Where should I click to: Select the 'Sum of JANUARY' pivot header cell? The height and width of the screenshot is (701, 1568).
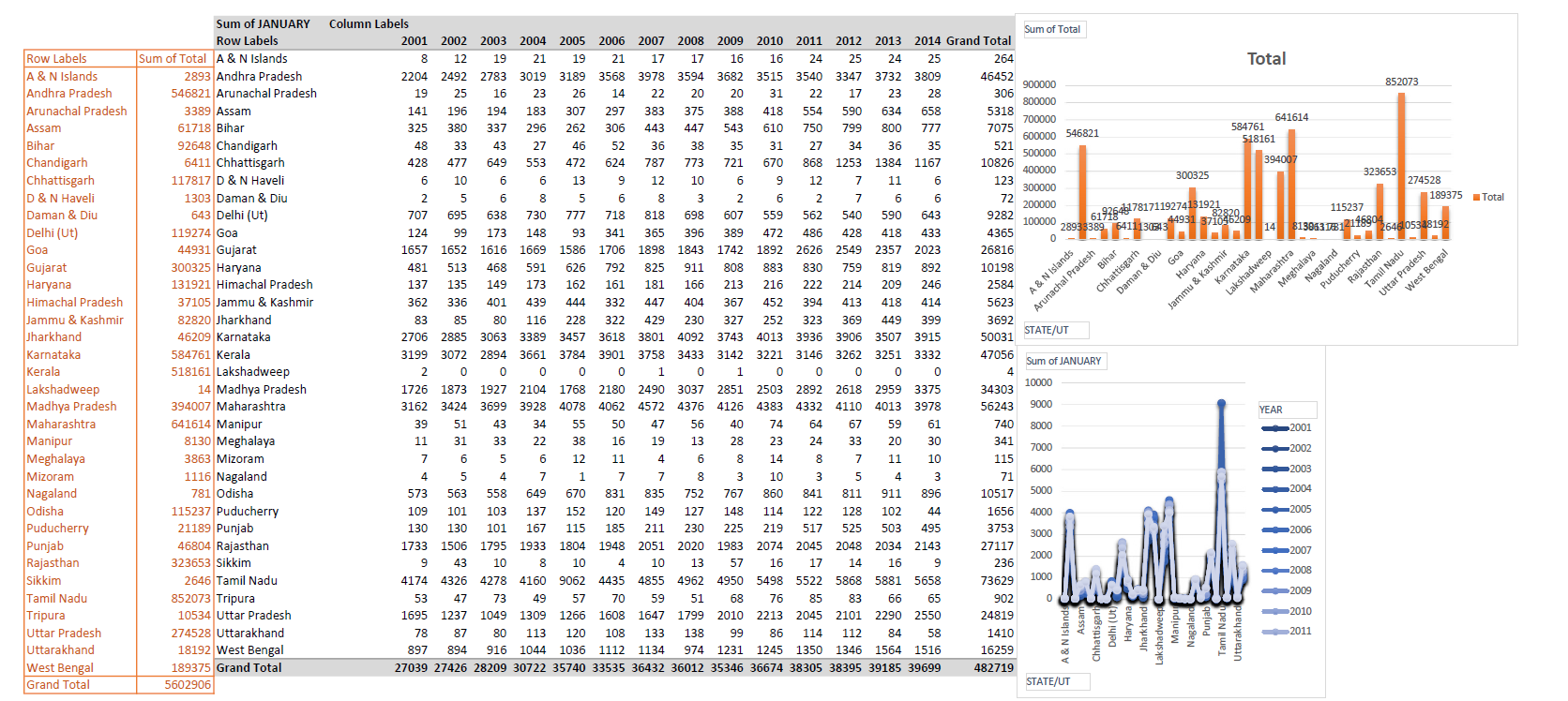pyautogui.click(x=263, y=23)
